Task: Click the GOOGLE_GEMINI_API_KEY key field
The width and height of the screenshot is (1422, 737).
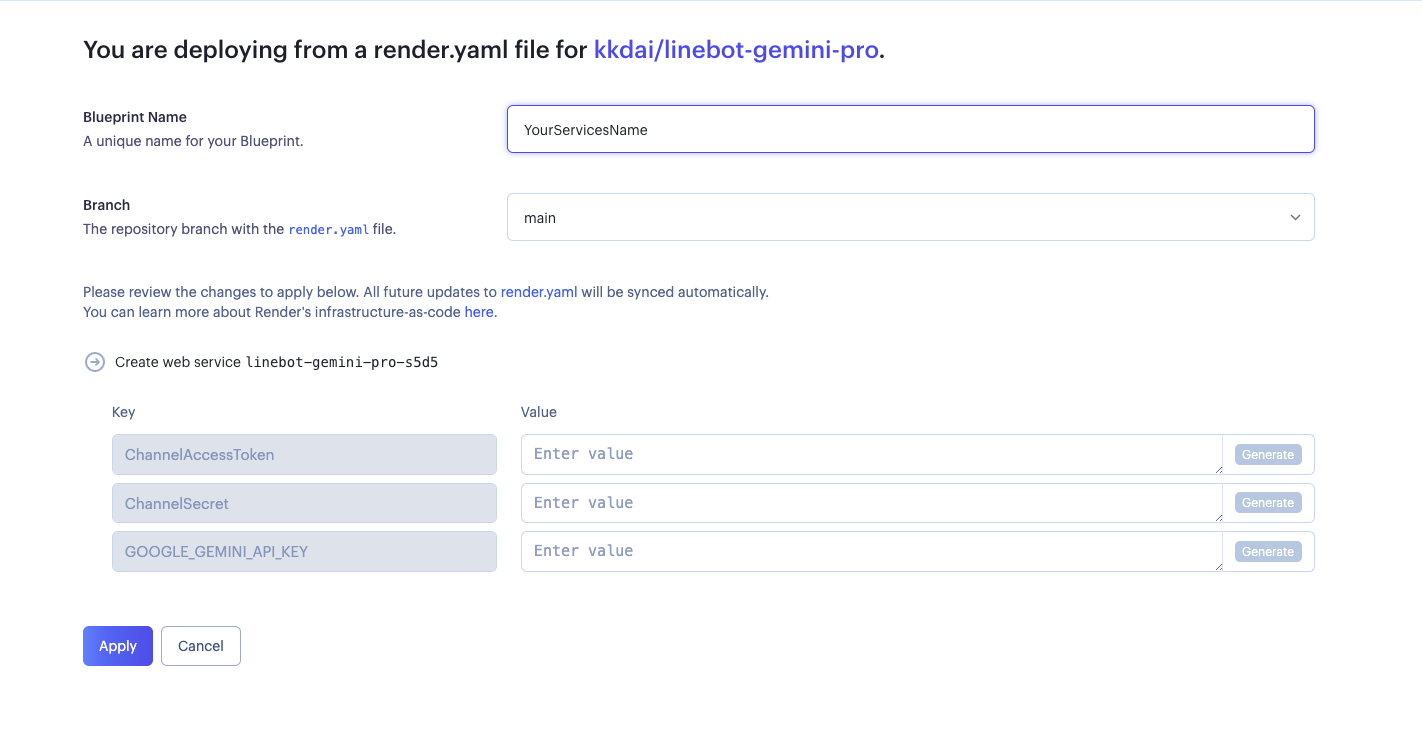Action: (x=304, y=551)
